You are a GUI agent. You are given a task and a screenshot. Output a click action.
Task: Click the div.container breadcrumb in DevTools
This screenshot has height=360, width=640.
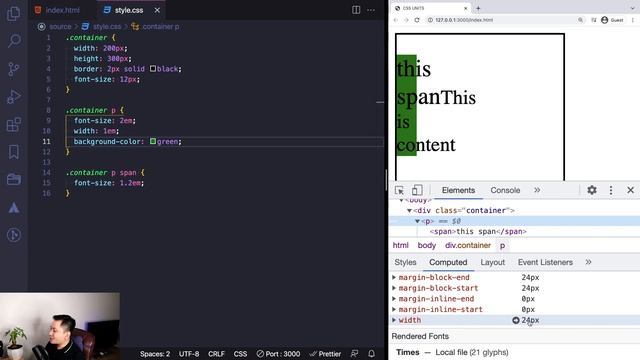click(x=468, y=245)
